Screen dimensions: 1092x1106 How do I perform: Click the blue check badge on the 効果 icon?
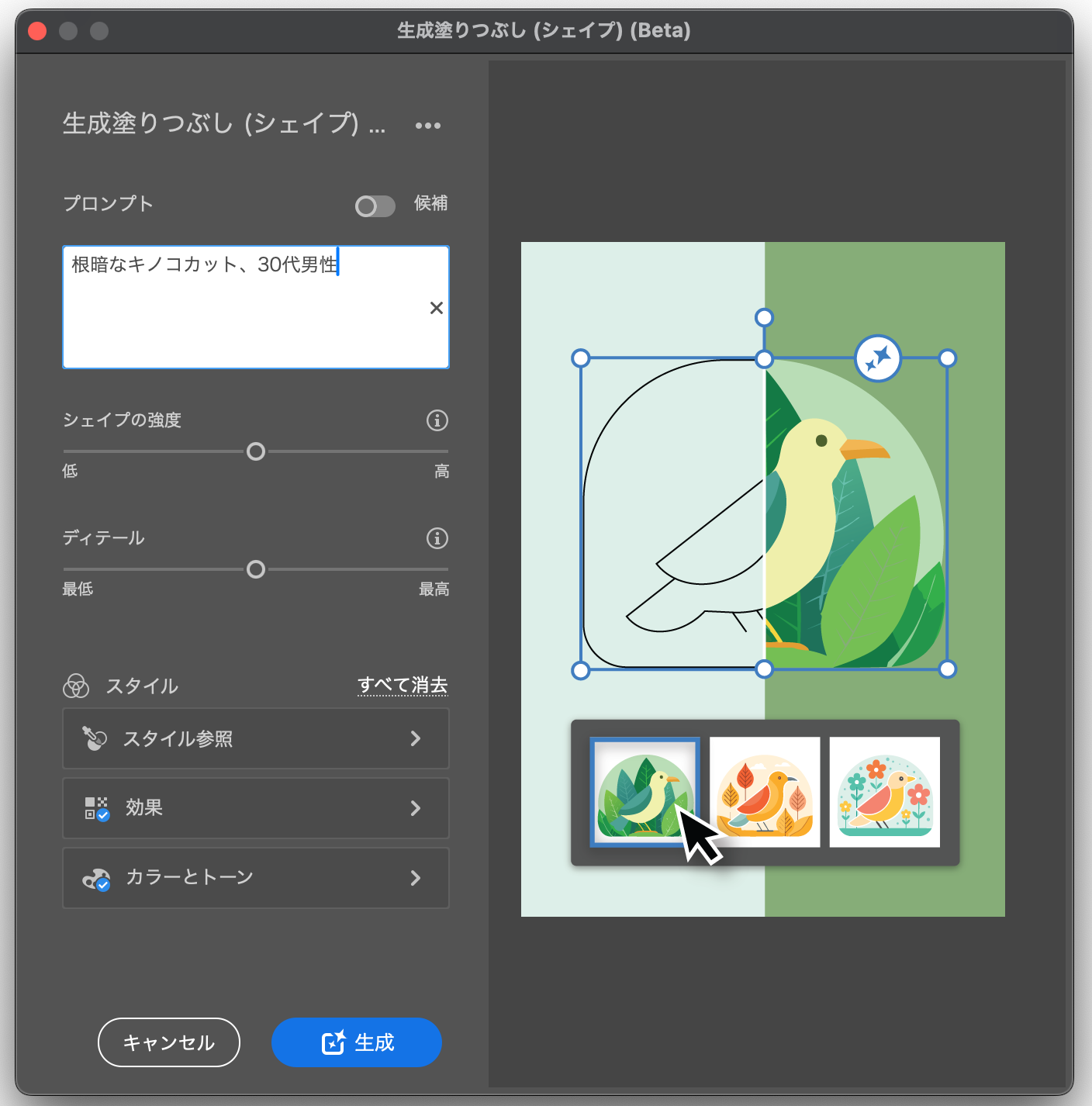click(102, 817)
